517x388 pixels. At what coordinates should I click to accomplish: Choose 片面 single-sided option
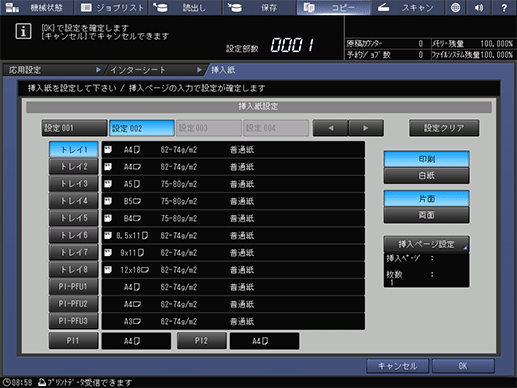tap(427, 198)
